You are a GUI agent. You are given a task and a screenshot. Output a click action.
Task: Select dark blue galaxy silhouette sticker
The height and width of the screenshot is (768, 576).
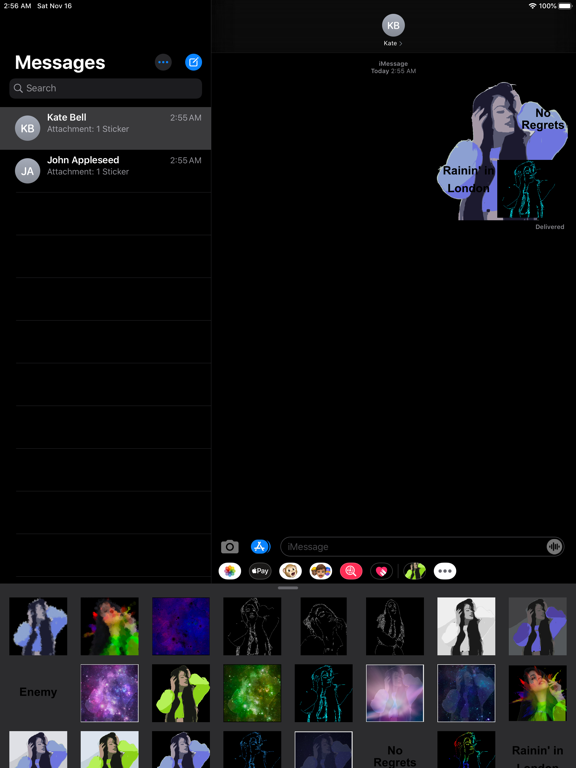tap(466, 693)
